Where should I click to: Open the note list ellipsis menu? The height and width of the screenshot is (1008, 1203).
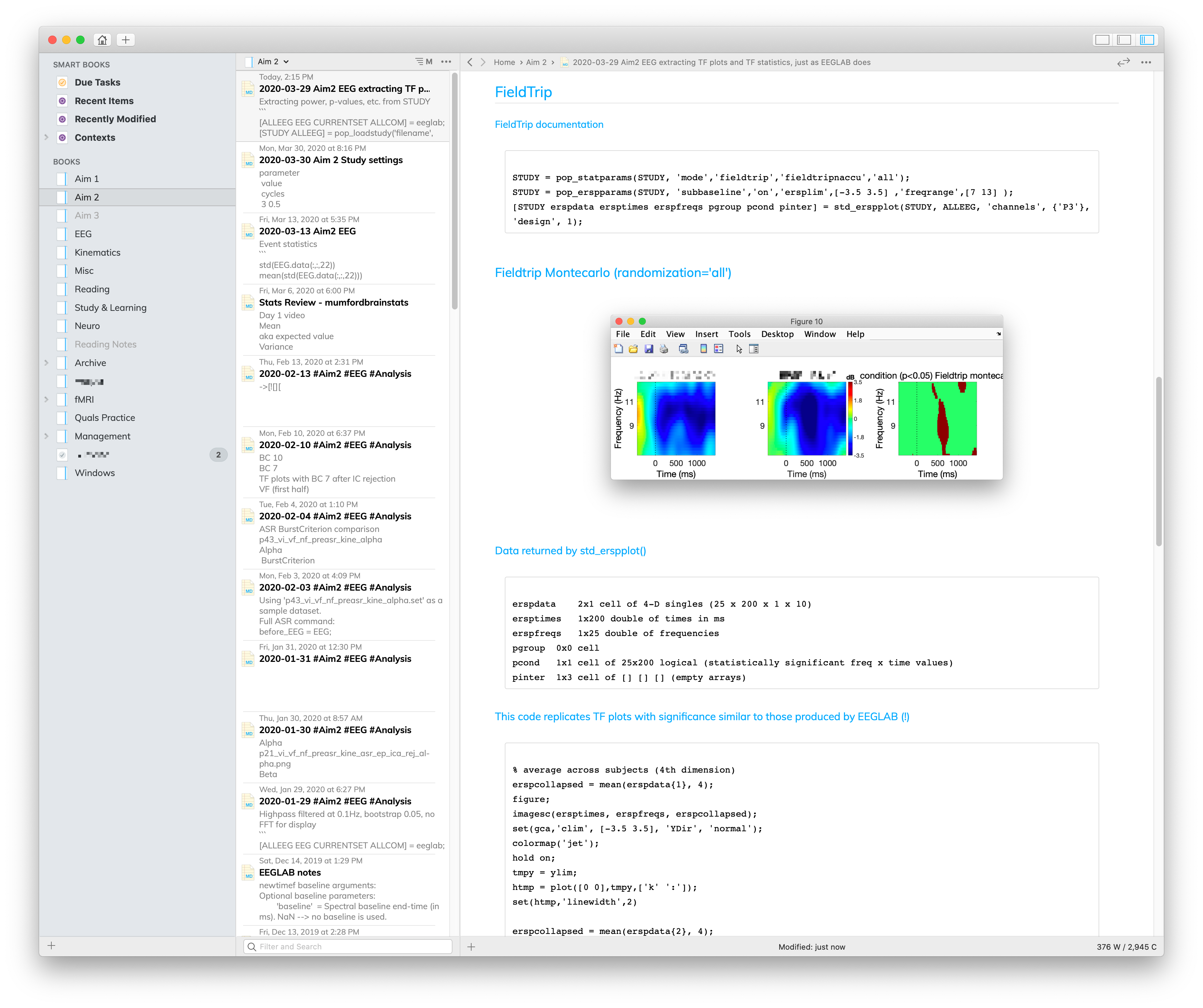pos(446,62)
